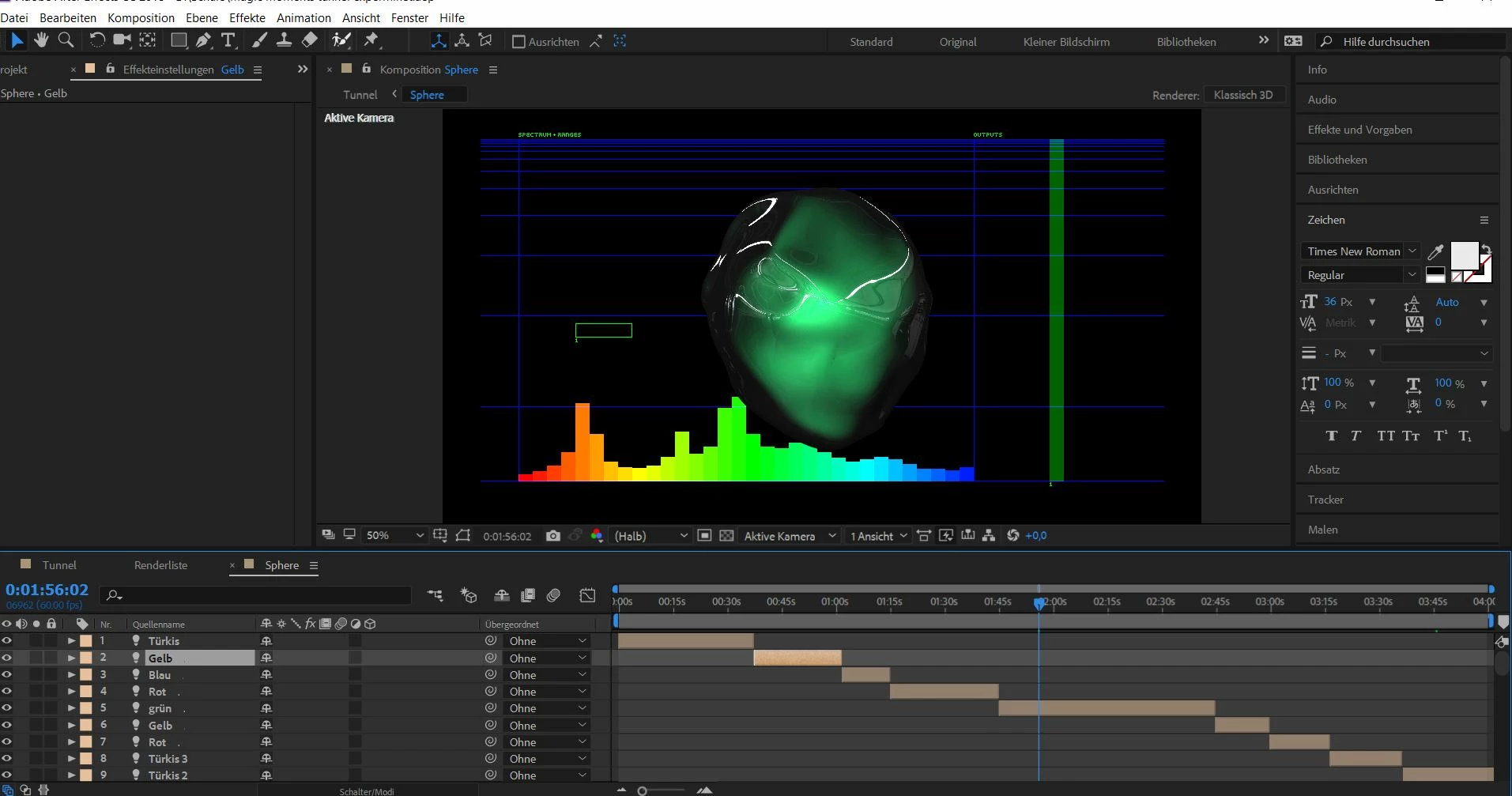1512x796 pixels.
Task: Select the Pen tool
Action: pos(204,40)
